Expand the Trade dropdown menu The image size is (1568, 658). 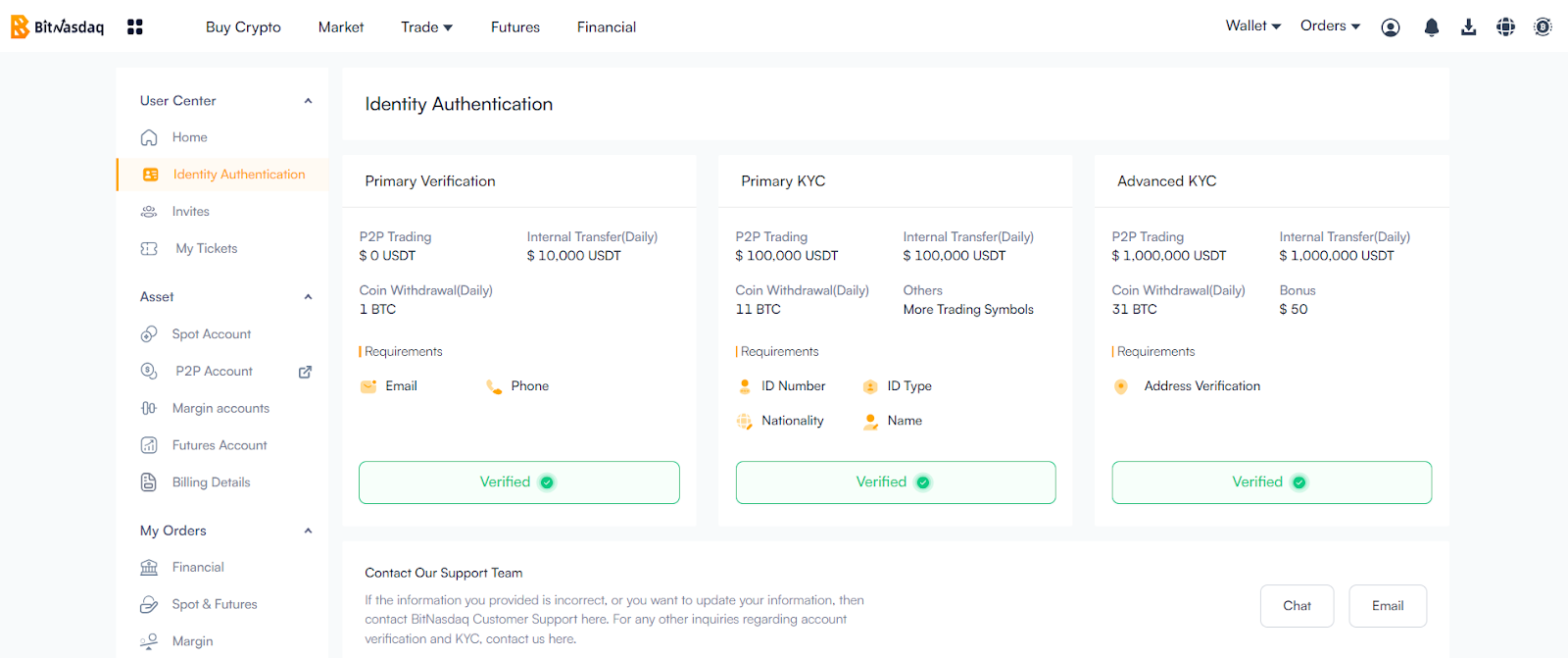pos(426,27)
